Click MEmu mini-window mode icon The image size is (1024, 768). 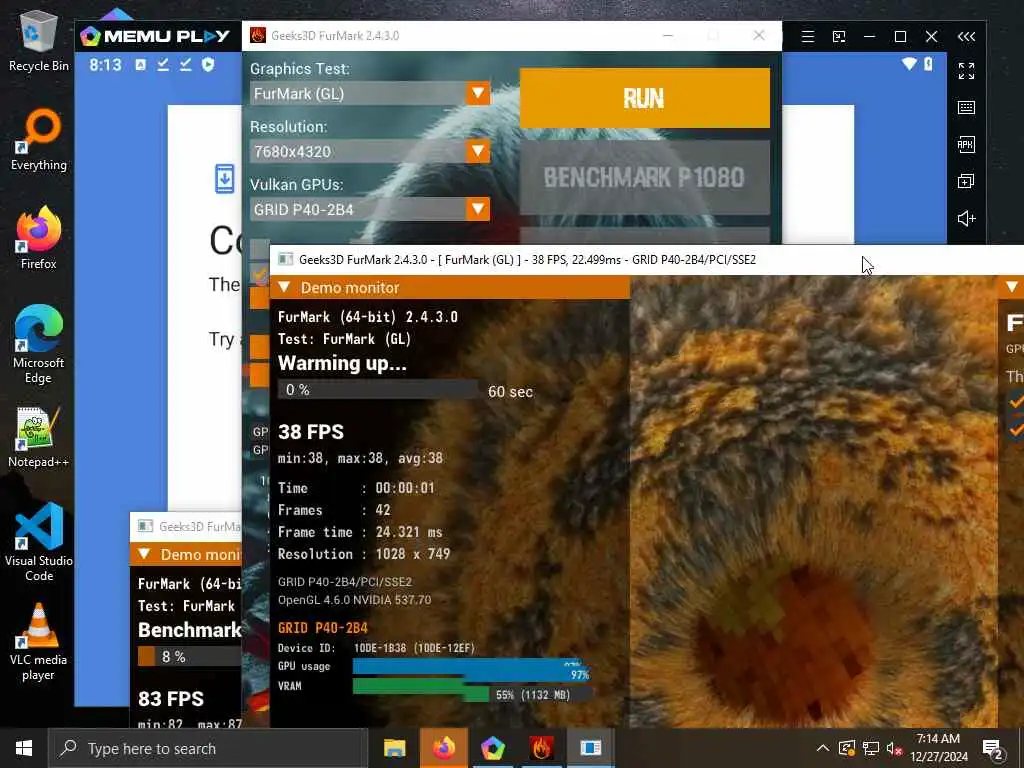(x=839, y=37)
